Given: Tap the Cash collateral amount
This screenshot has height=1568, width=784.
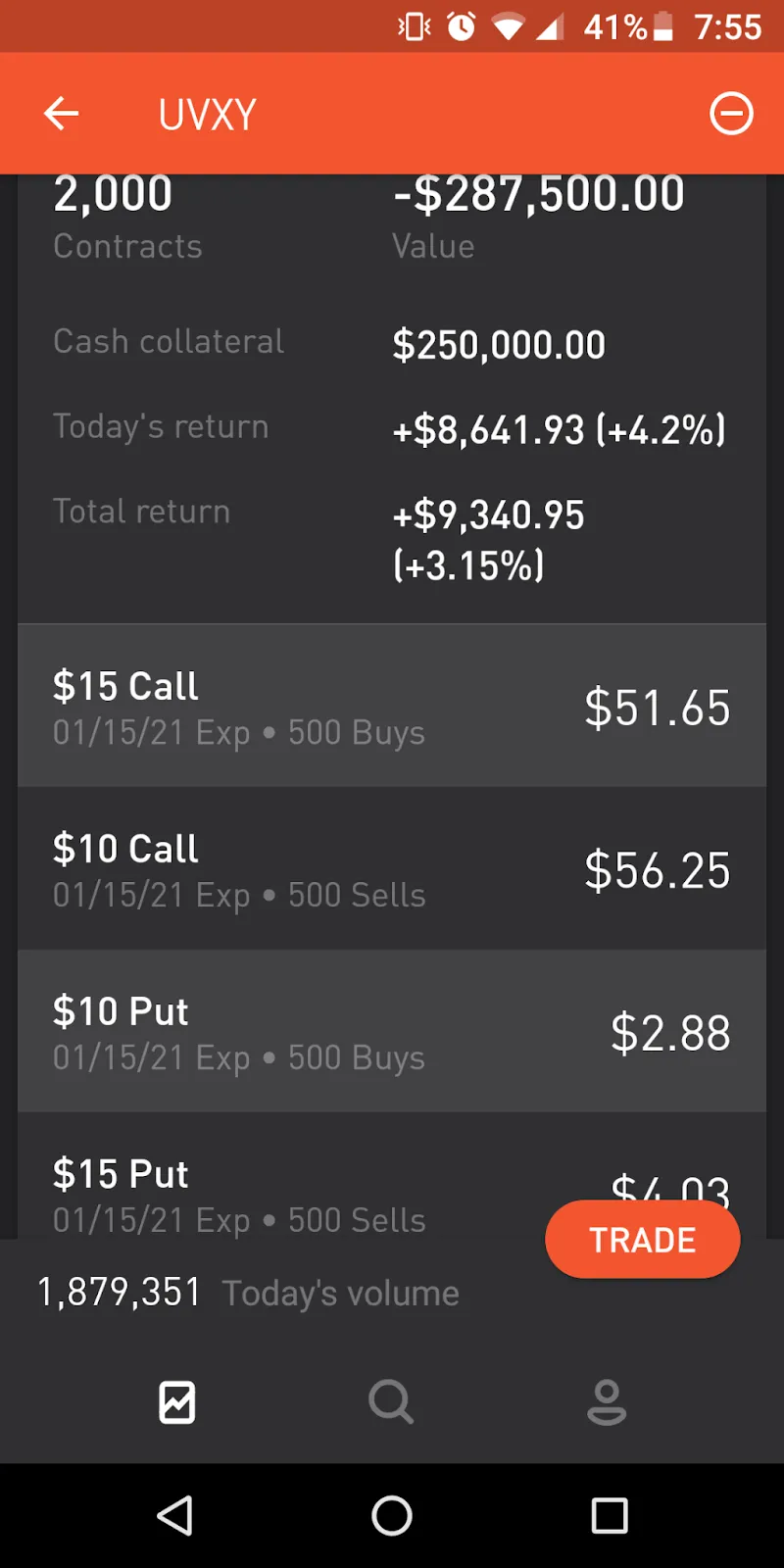Looking at the screenshot, I should (x=499, y=345).
